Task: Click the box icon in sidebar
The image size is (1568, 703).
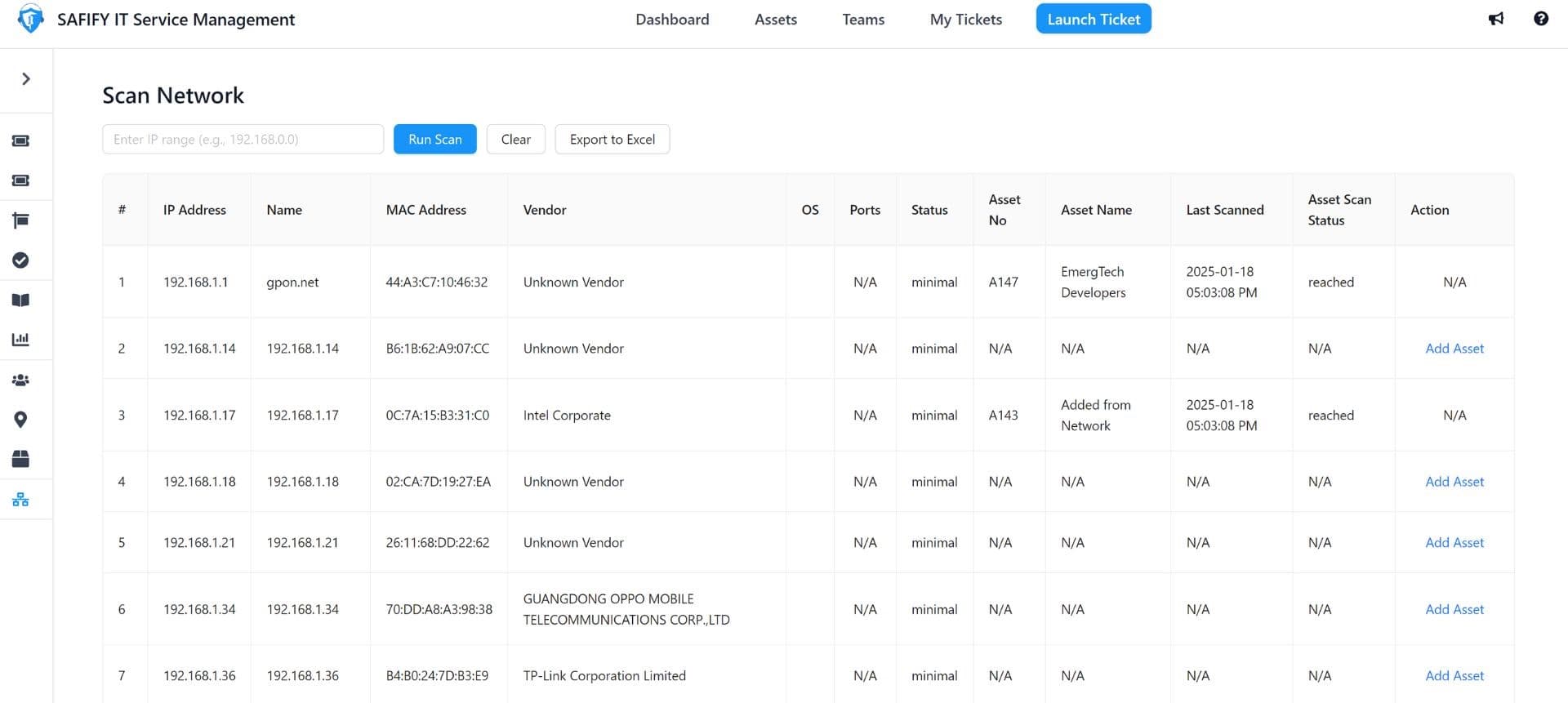Action: [20, 459]
